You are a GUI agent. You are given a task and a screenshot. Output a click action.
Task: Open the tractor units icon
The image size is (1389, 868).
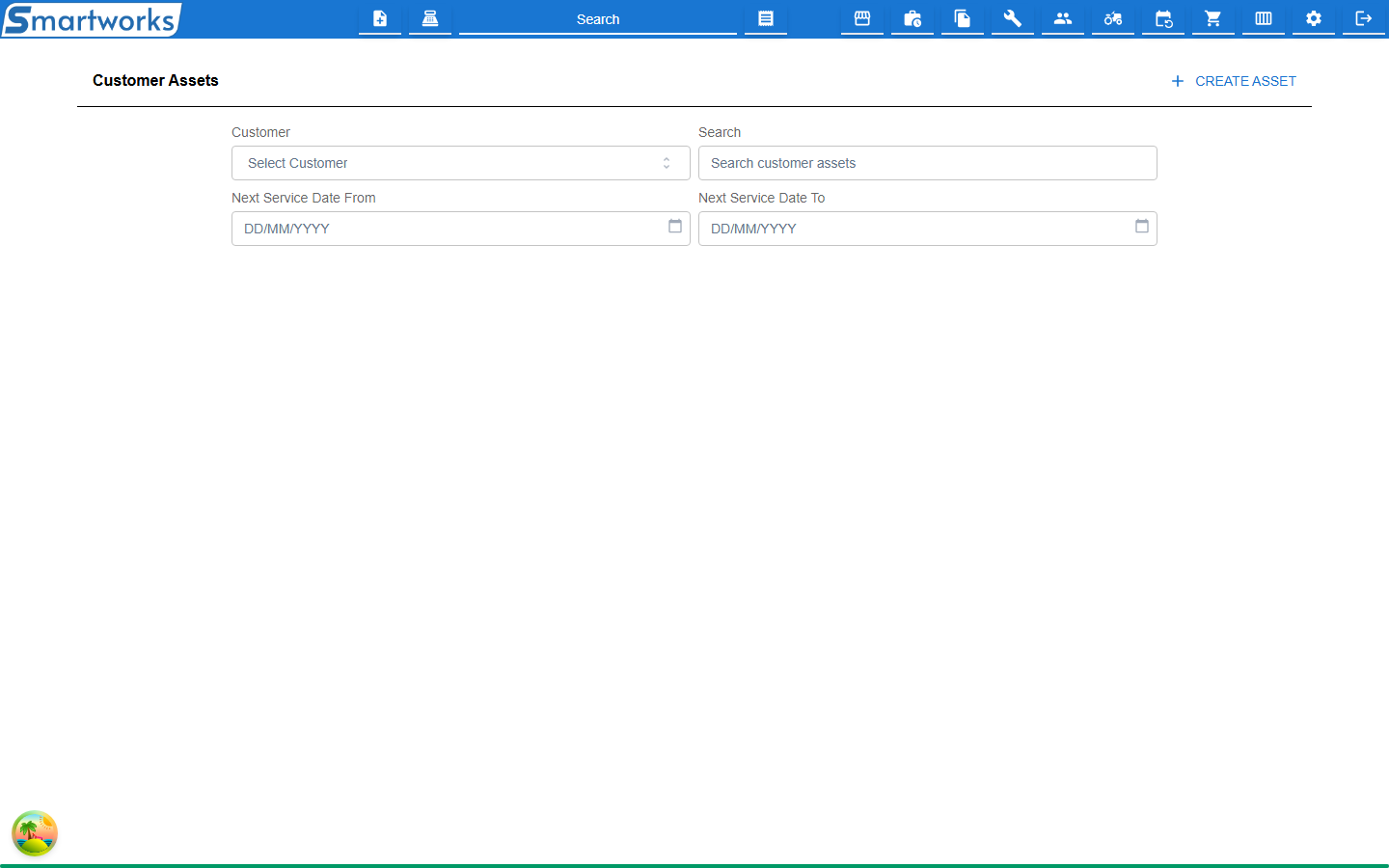coord(1113,18)
